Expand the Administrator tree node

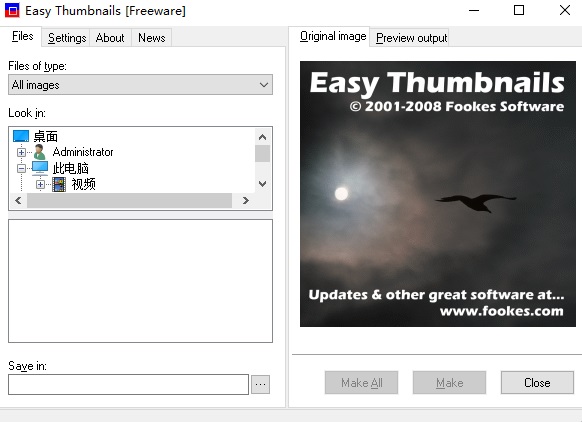[21, 152]
